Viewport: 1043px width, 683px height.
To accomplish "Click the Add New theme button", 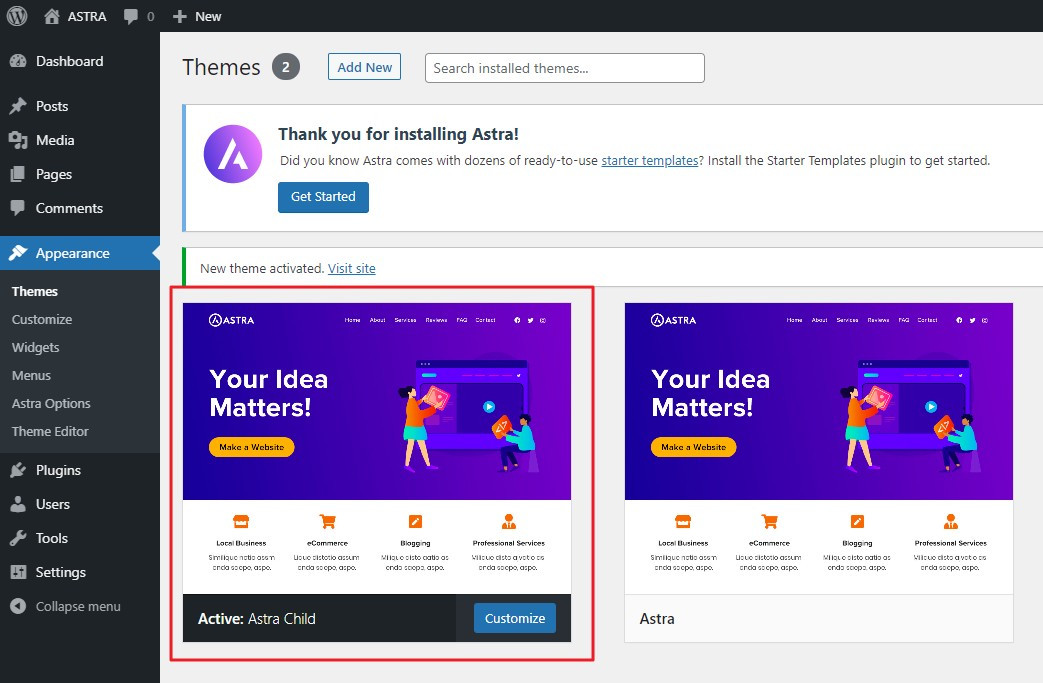I will (x=365, y=67).
